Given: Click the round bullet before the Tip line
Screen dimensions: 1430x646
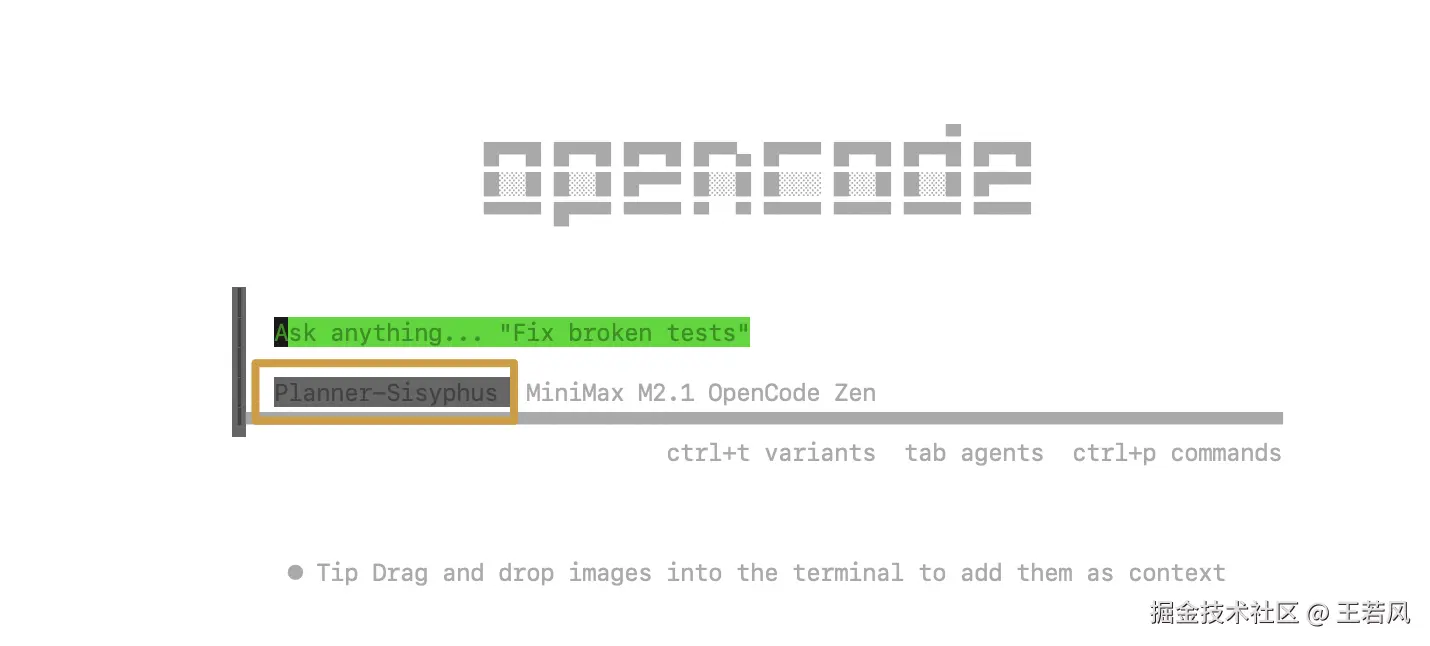Looking at the screenshot, I should pos(295,572).
